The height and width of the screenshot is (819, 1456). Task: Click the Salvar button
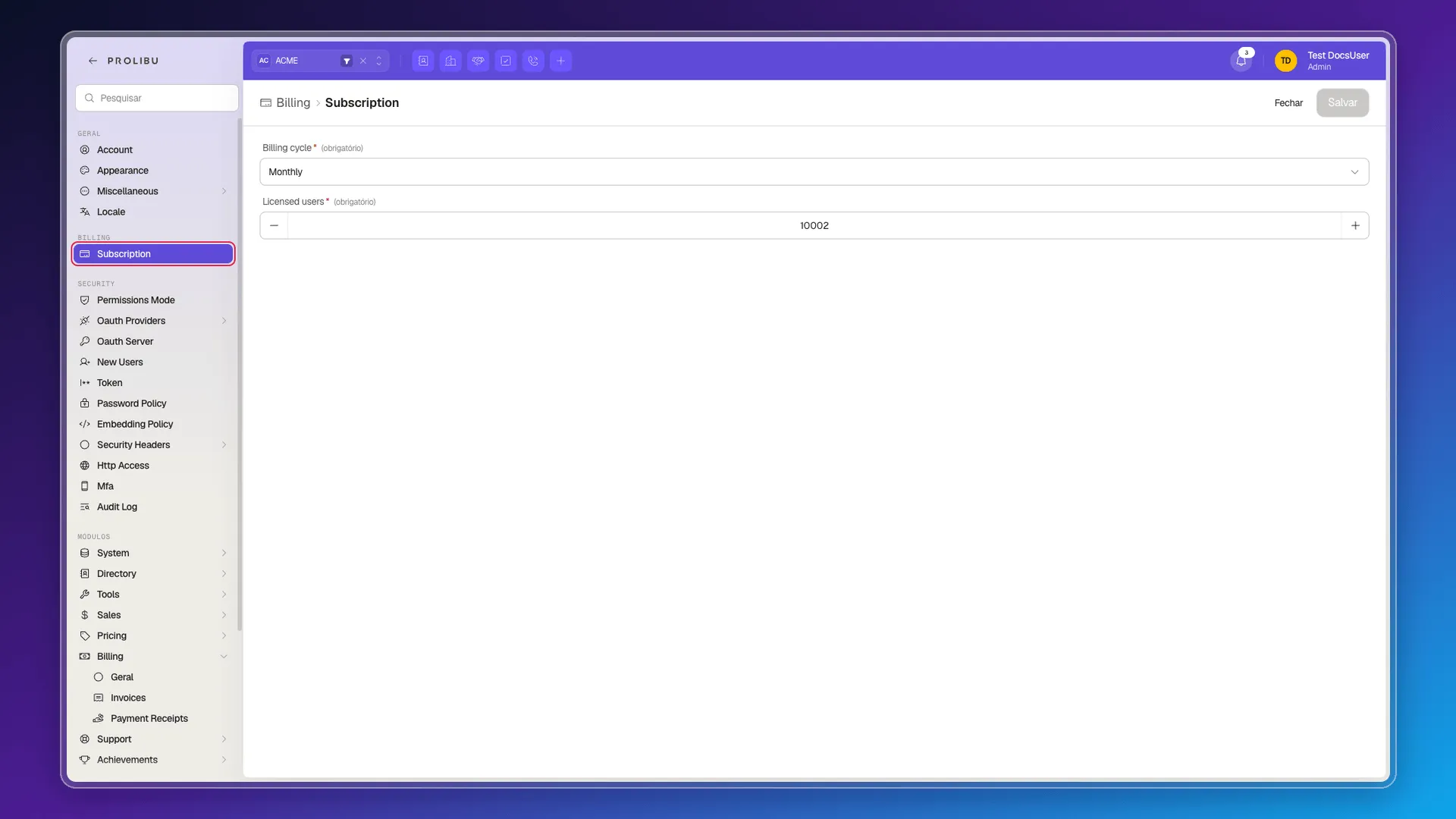pos(1342,103)
